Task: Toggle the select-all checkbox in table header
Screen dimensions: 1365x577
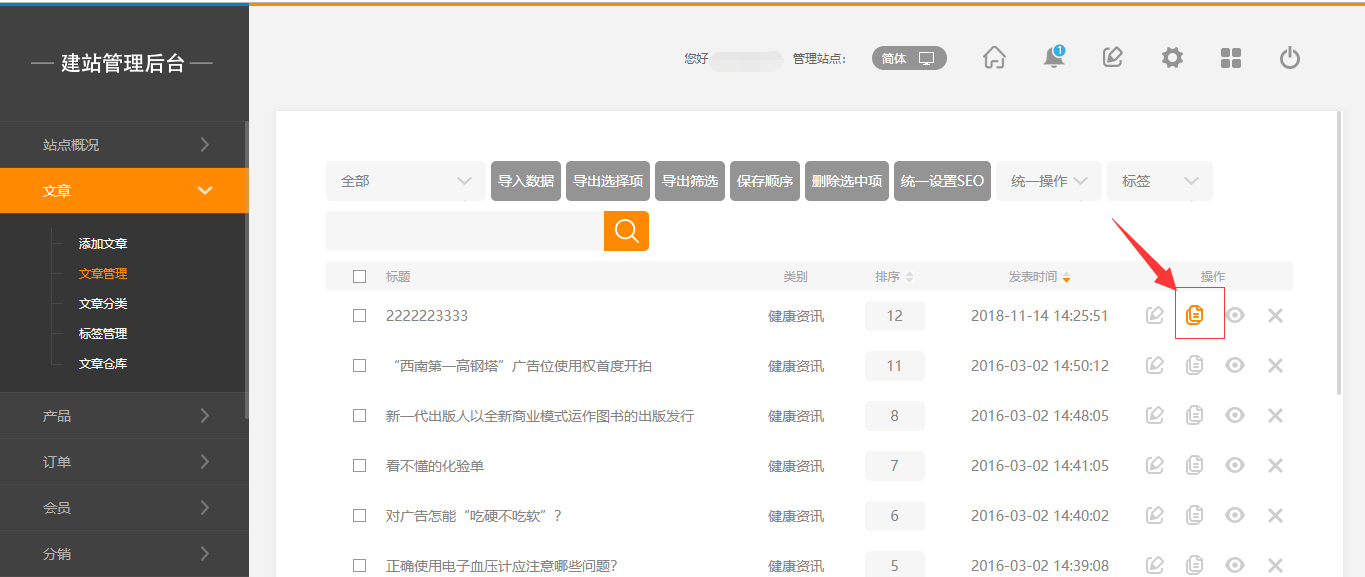Action: click(360, 277)
